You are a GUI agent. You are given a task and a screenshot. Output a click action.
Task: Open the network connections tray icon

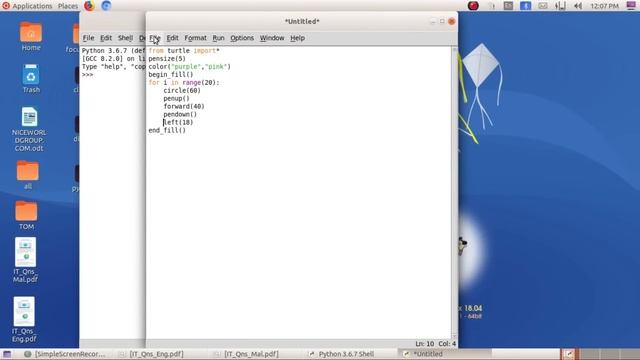coord(560,6)
